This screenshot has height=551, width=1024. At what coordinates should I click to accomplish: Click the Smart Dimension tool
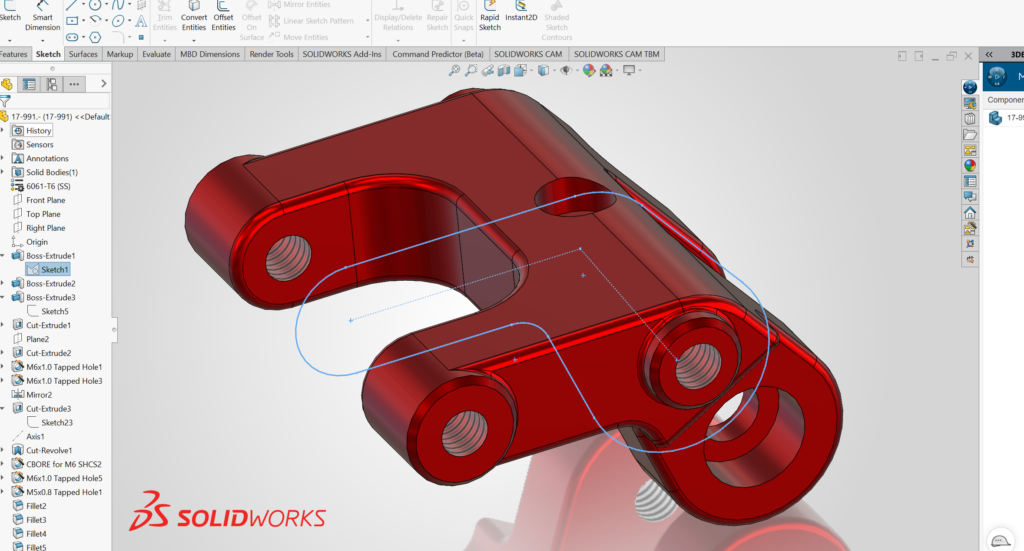click(x=42, y=16)
